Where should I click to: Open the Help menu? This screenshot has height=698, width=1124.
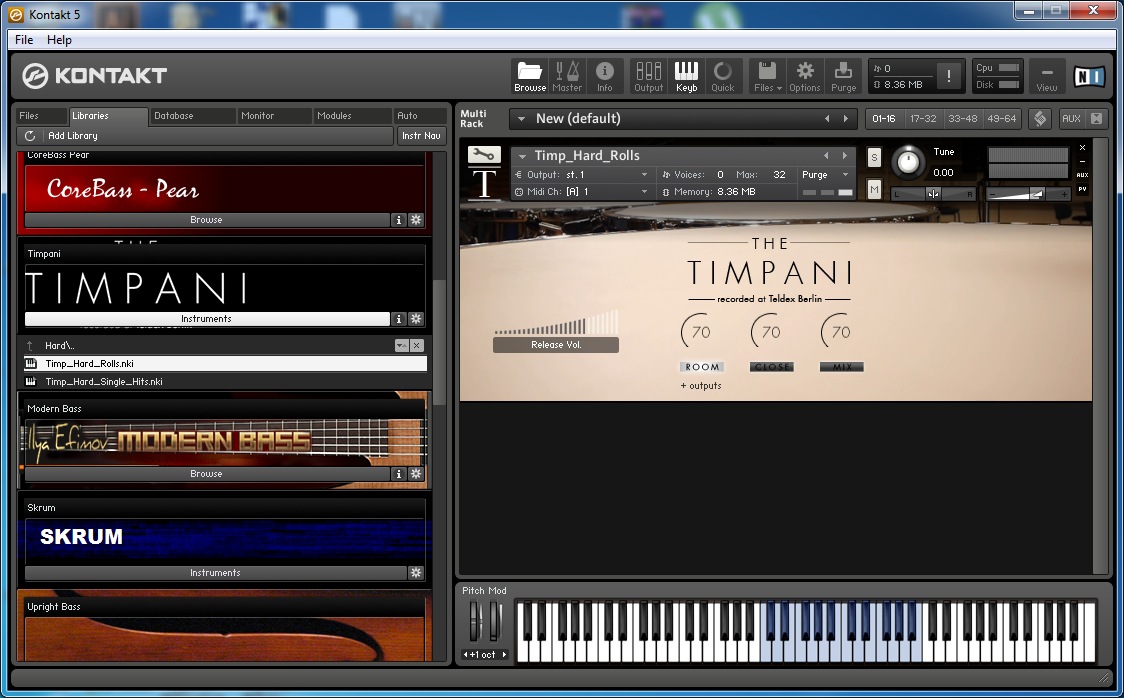(x=59, y=40)
